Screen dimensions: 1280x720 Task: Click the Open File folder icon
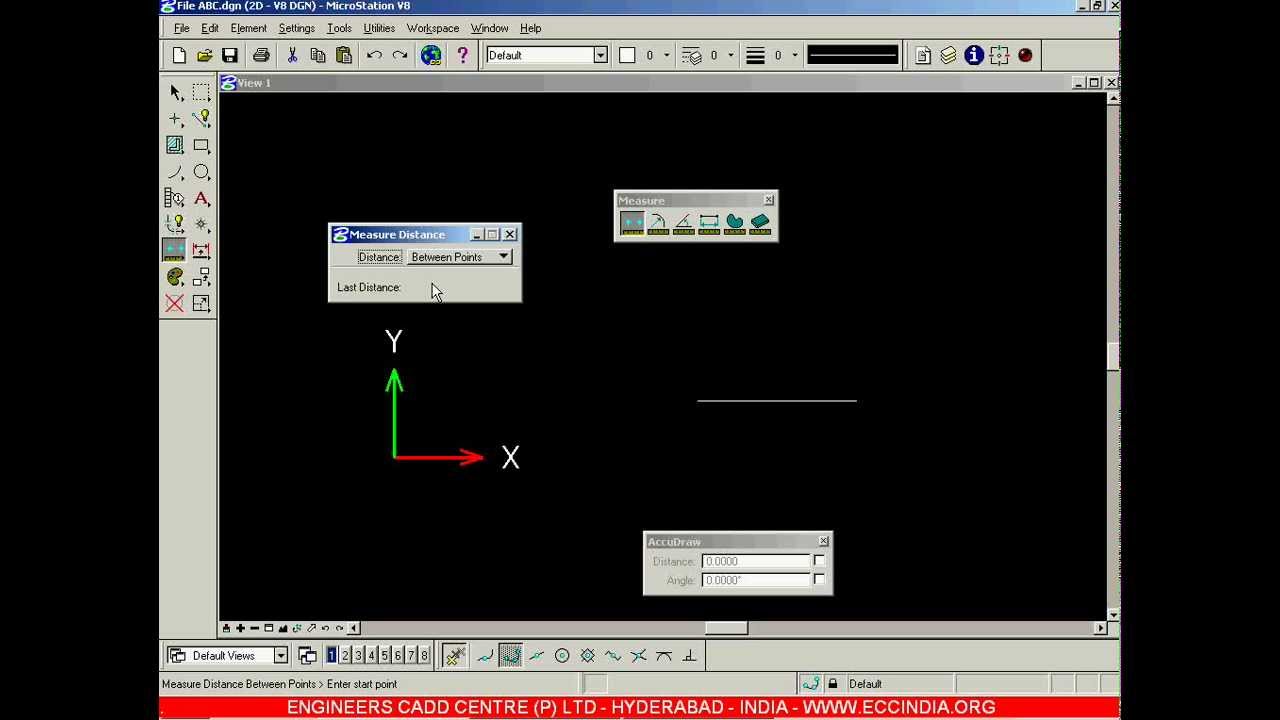click(204, 55)
